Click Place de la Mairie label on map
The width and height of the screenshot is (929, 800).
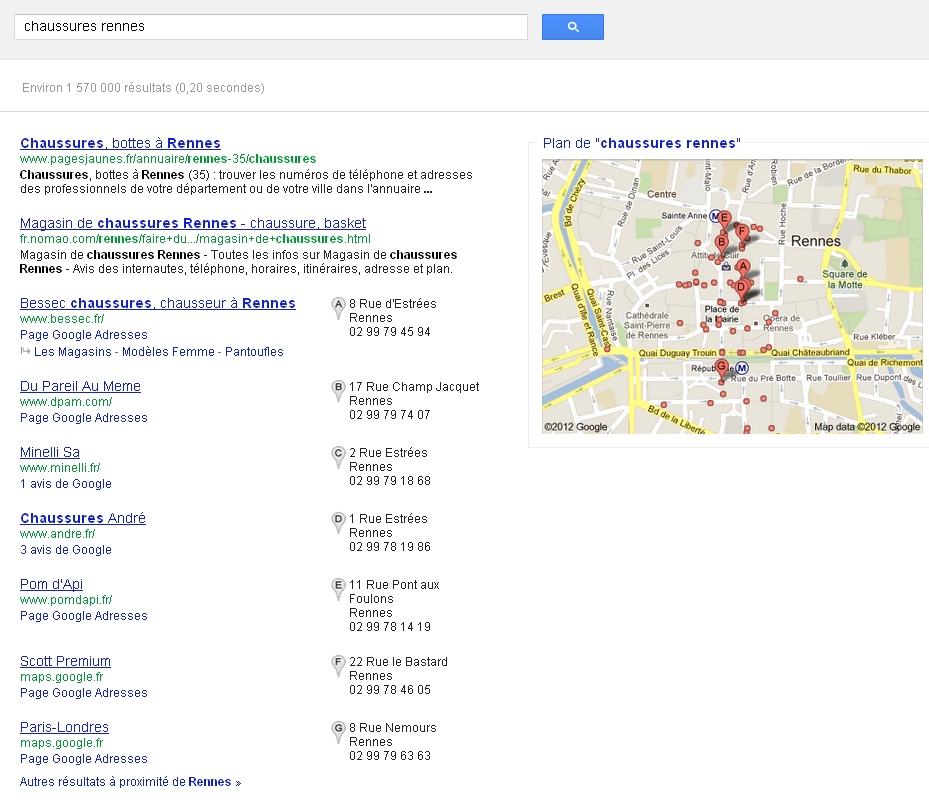coord(722,314)
